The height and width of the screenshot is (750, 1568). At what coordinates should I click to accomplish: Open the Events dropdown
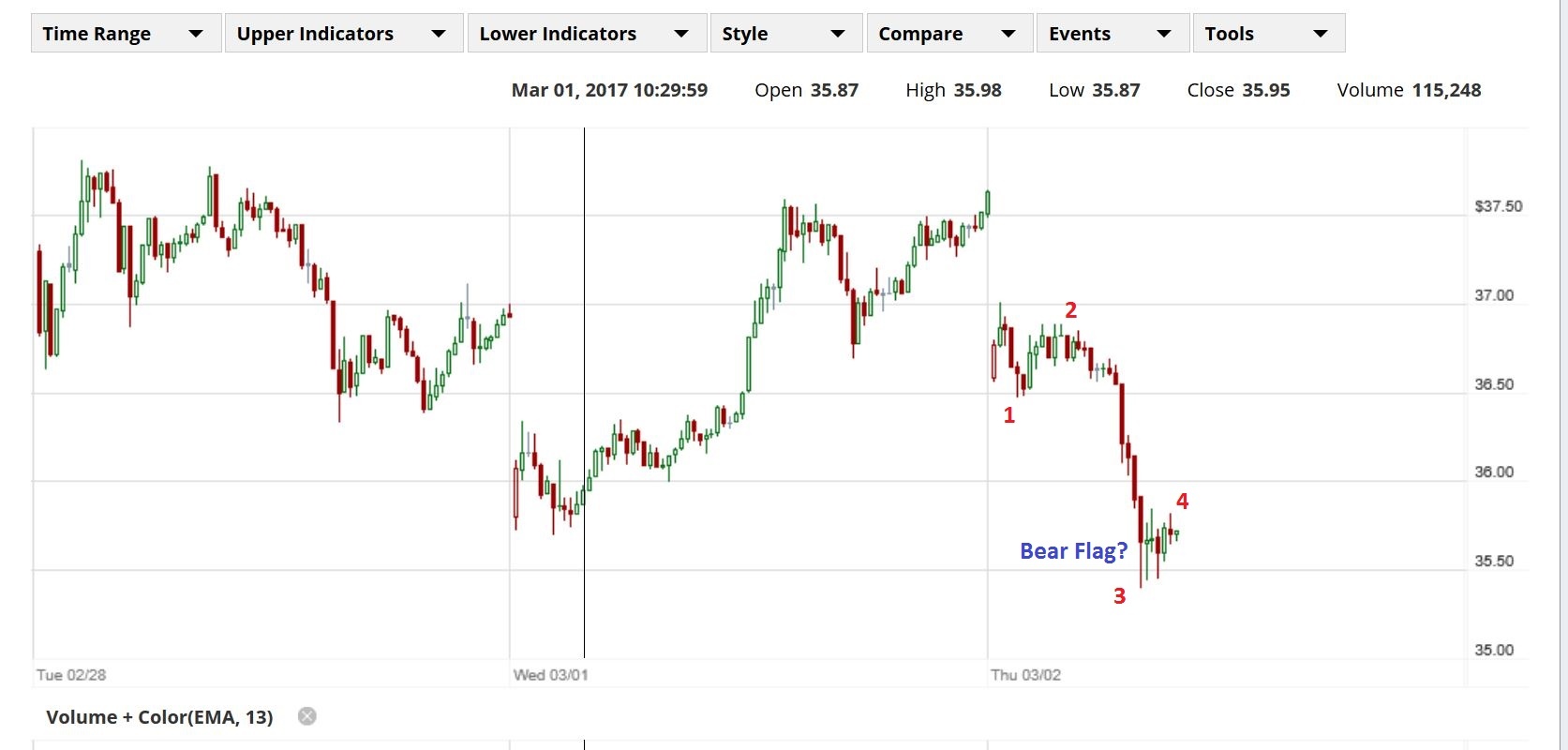[x=1112, y=34]
